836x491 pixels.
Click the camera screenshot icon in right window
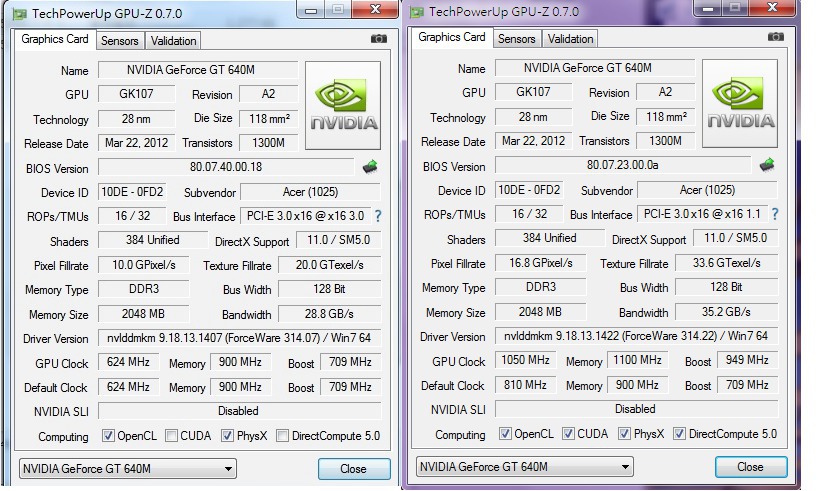click(776, 36)
